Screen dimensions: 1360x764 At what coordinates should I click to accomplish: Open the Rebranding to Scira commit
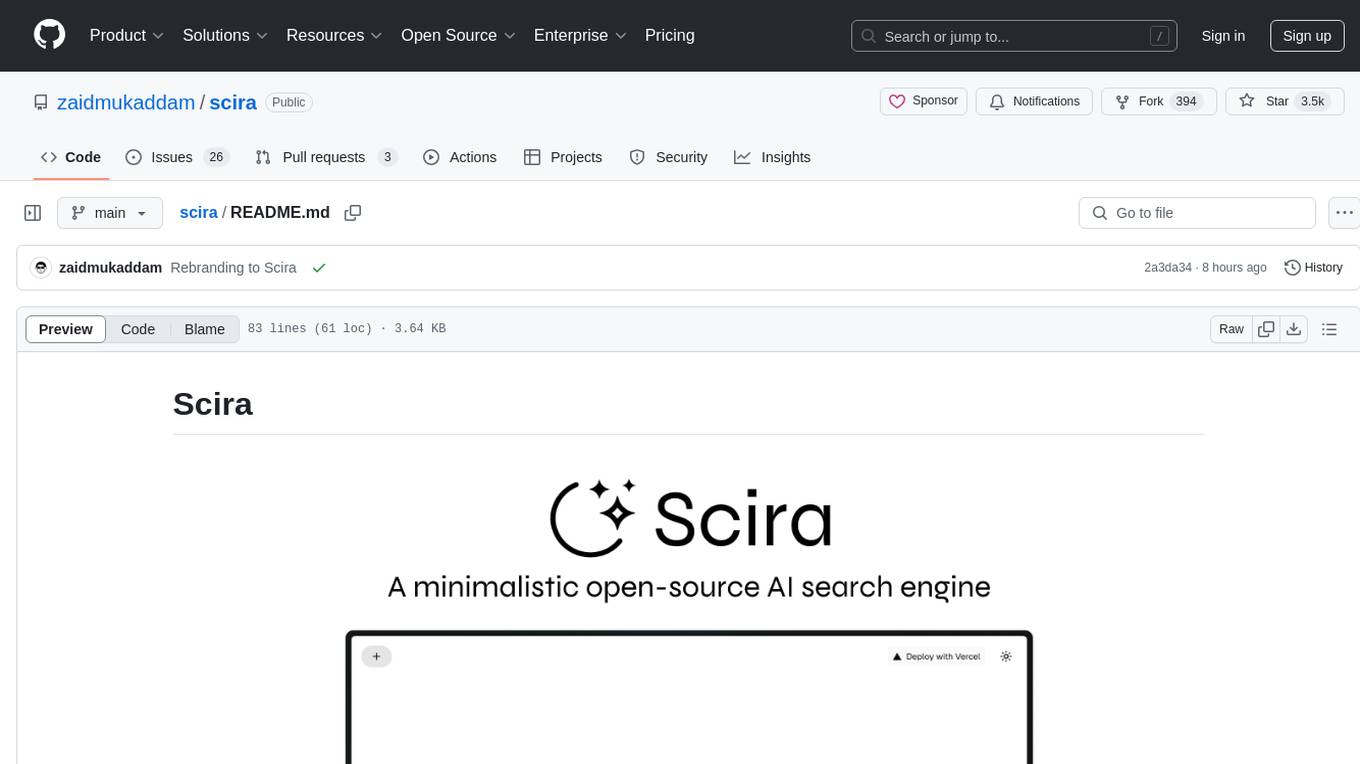click(x=233, y=268)
